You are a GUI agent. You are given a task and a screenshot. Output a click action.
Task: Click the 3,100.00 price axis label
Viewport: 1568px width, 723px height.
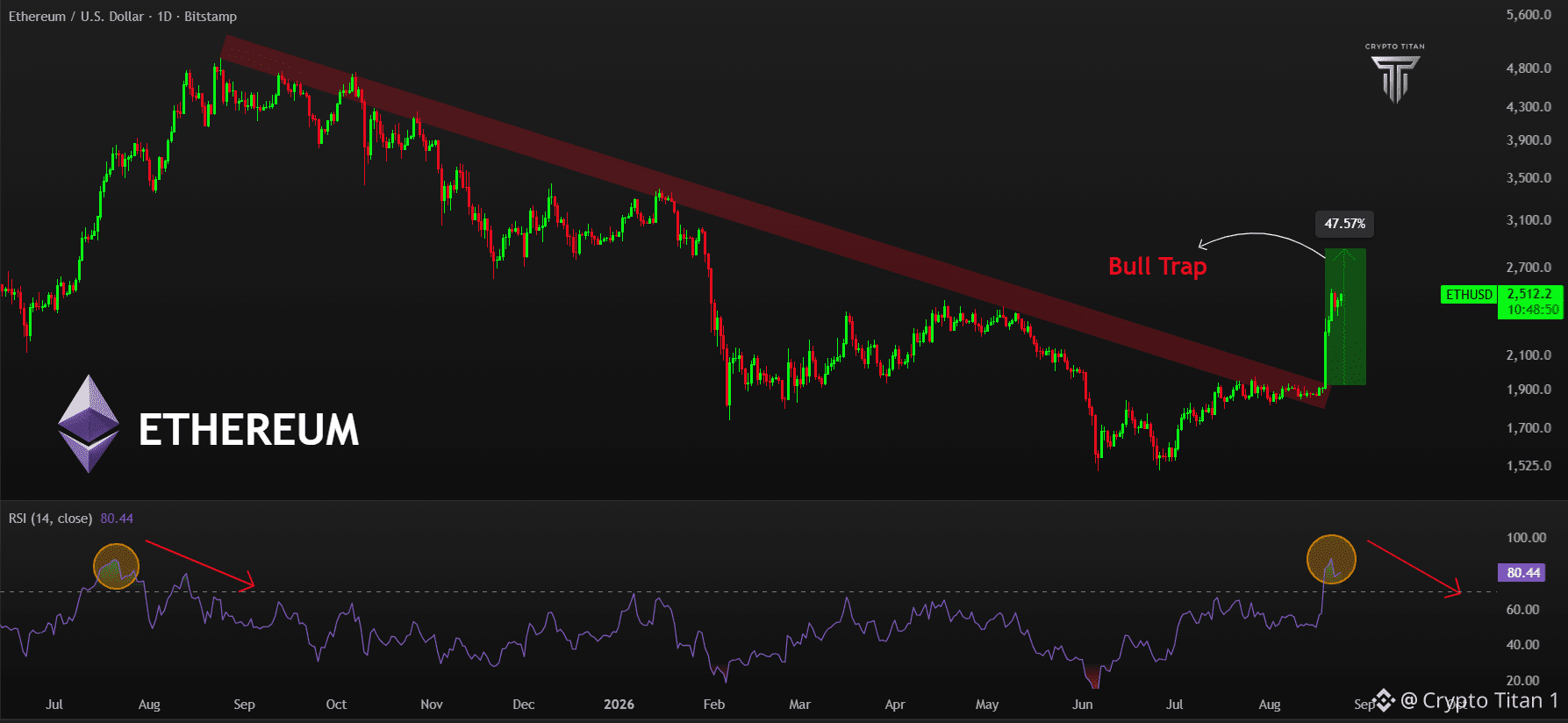tap(1529, 220)
